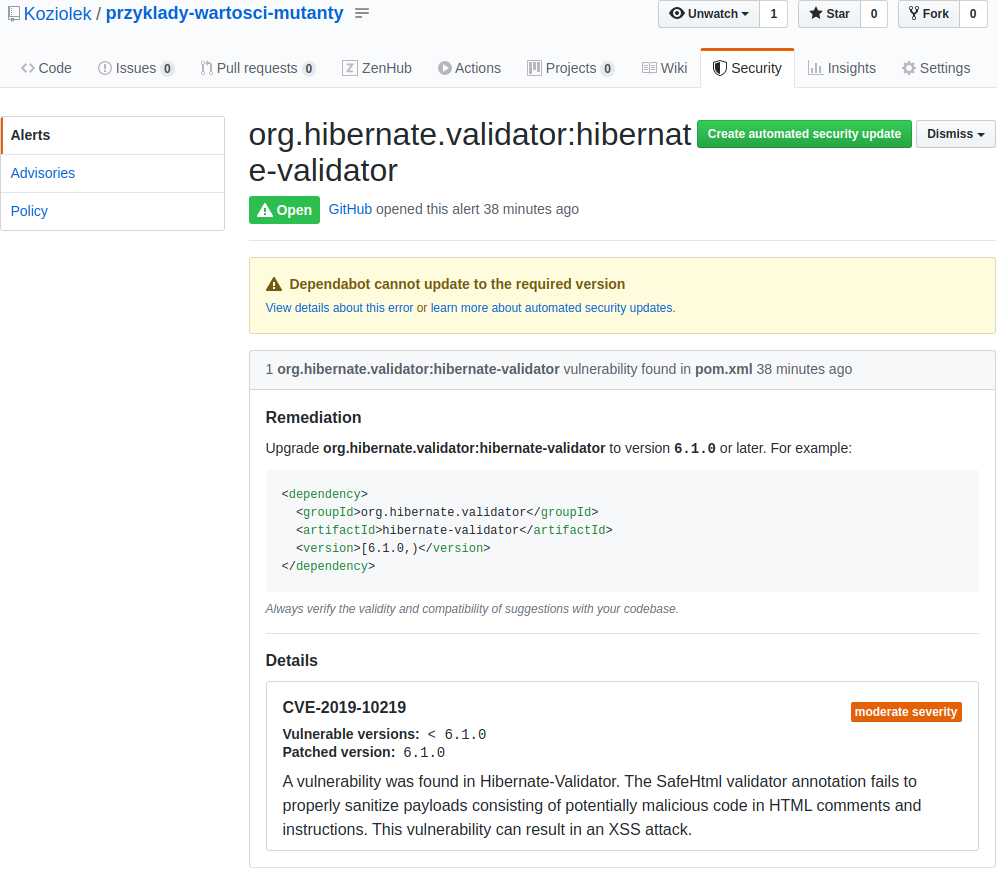Click the Actions play icon
Image resolution: width=997 pixels, height=874 pixels.
click(444, 68)
